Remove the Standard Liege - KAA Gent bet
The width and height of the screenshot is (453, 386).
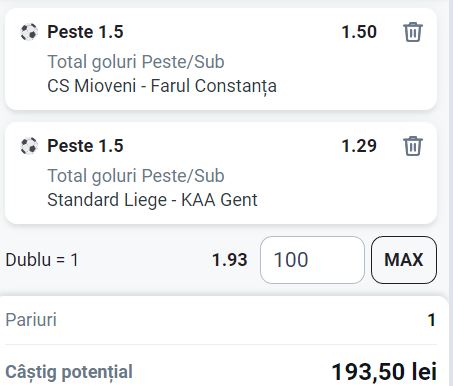(413, 146)
